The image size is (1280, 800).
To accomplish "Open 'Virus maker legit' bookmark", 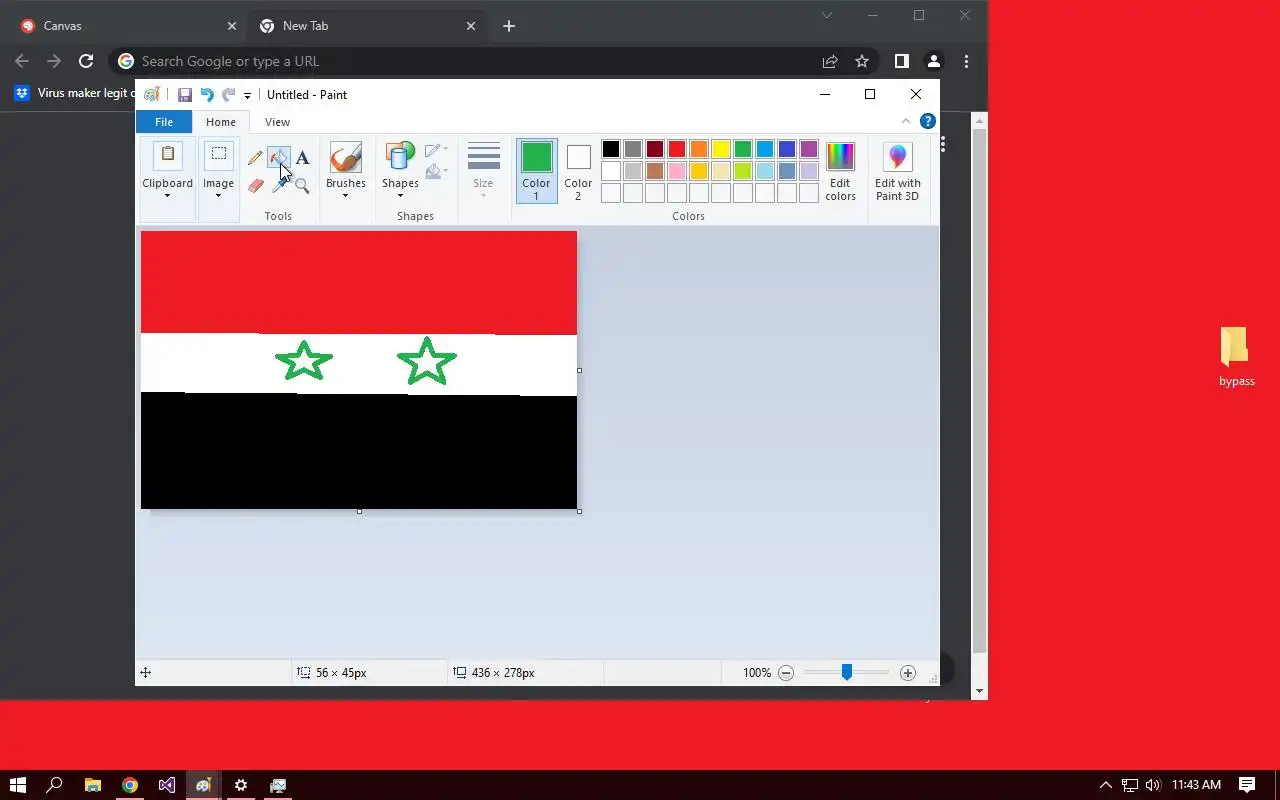I will pyautogui.click(x=75, y=93).
